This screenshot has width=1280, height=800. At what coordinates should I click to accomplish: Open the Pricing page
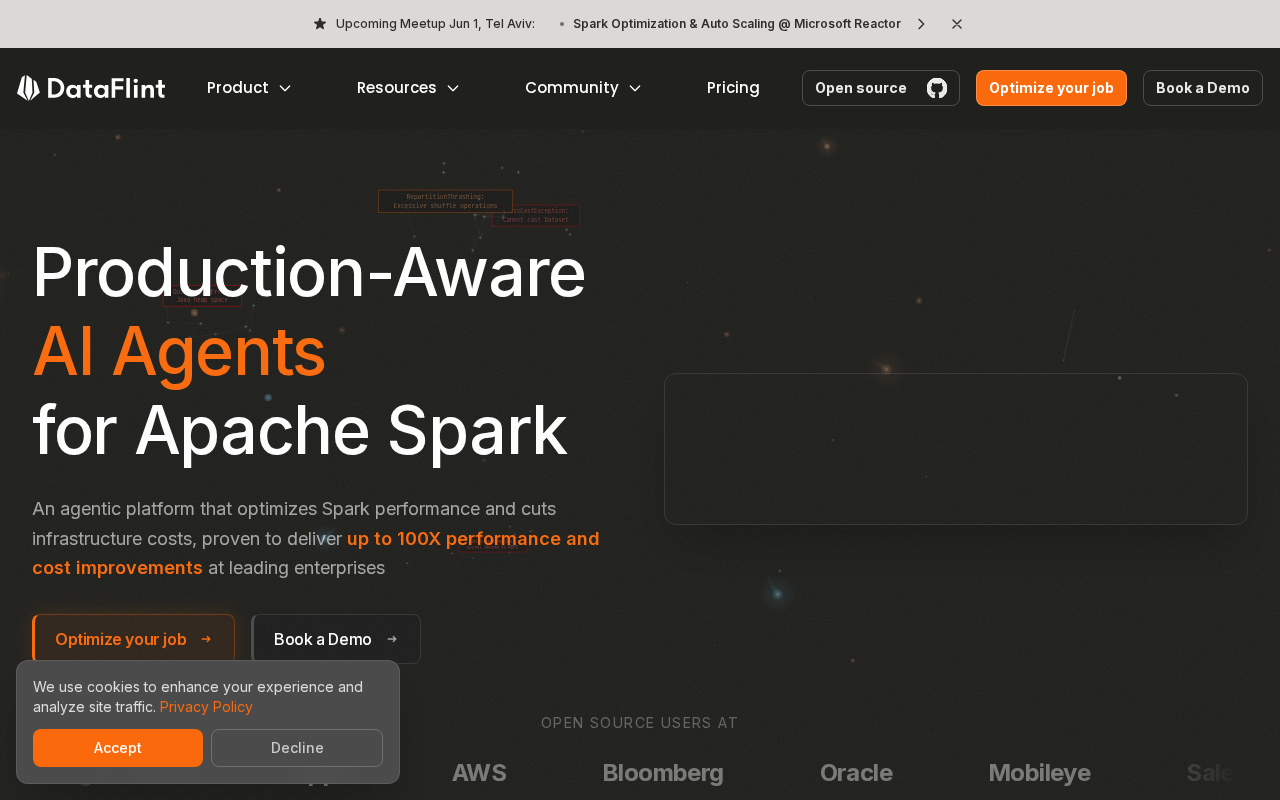pyautogui.click(x=733, y=88)
